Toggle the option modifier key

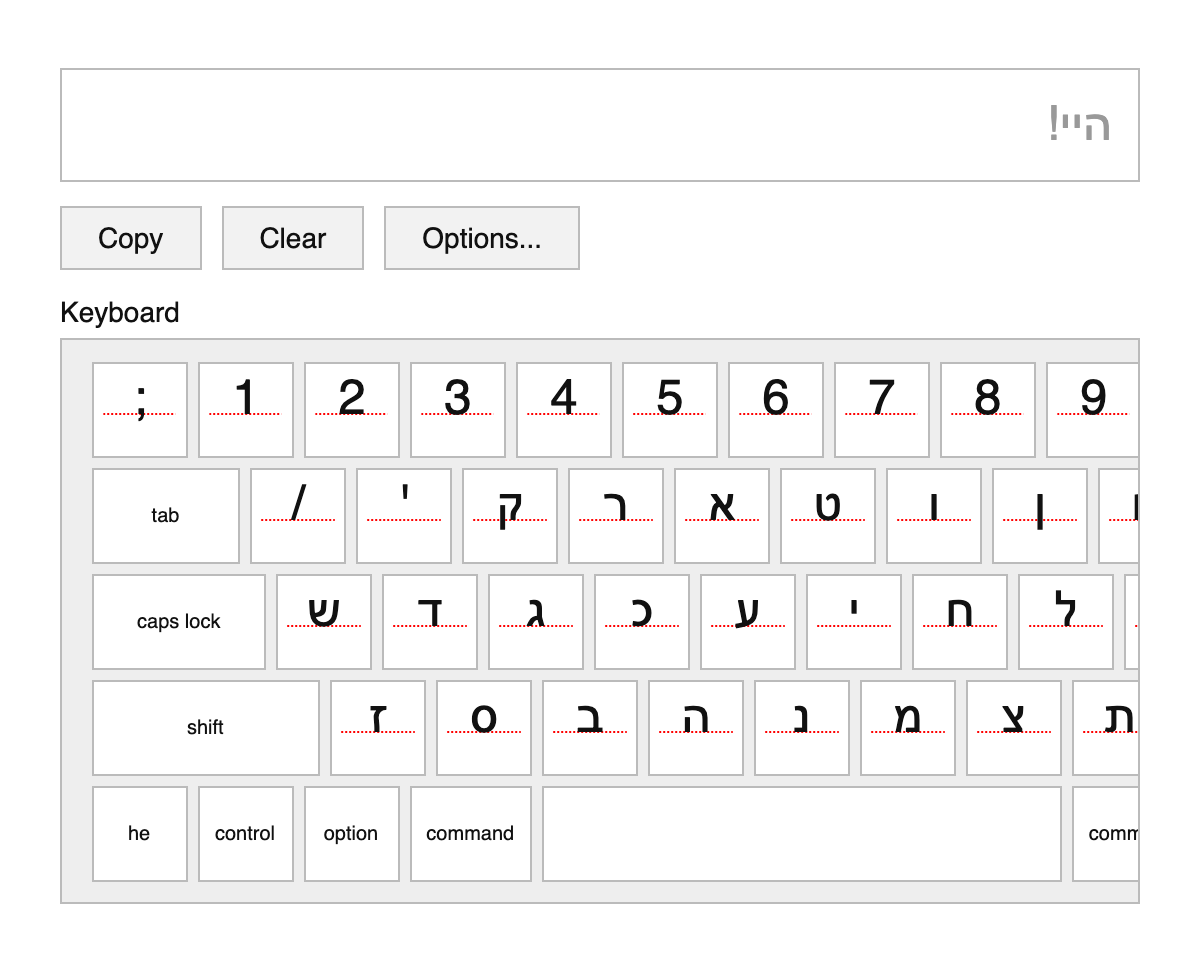pos(351,833)
